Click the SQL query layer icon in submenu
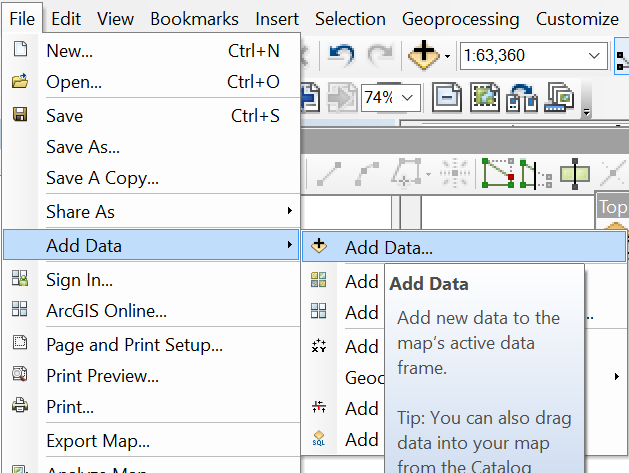This screenshot has height=473, width=629. [x=319, y=438]
